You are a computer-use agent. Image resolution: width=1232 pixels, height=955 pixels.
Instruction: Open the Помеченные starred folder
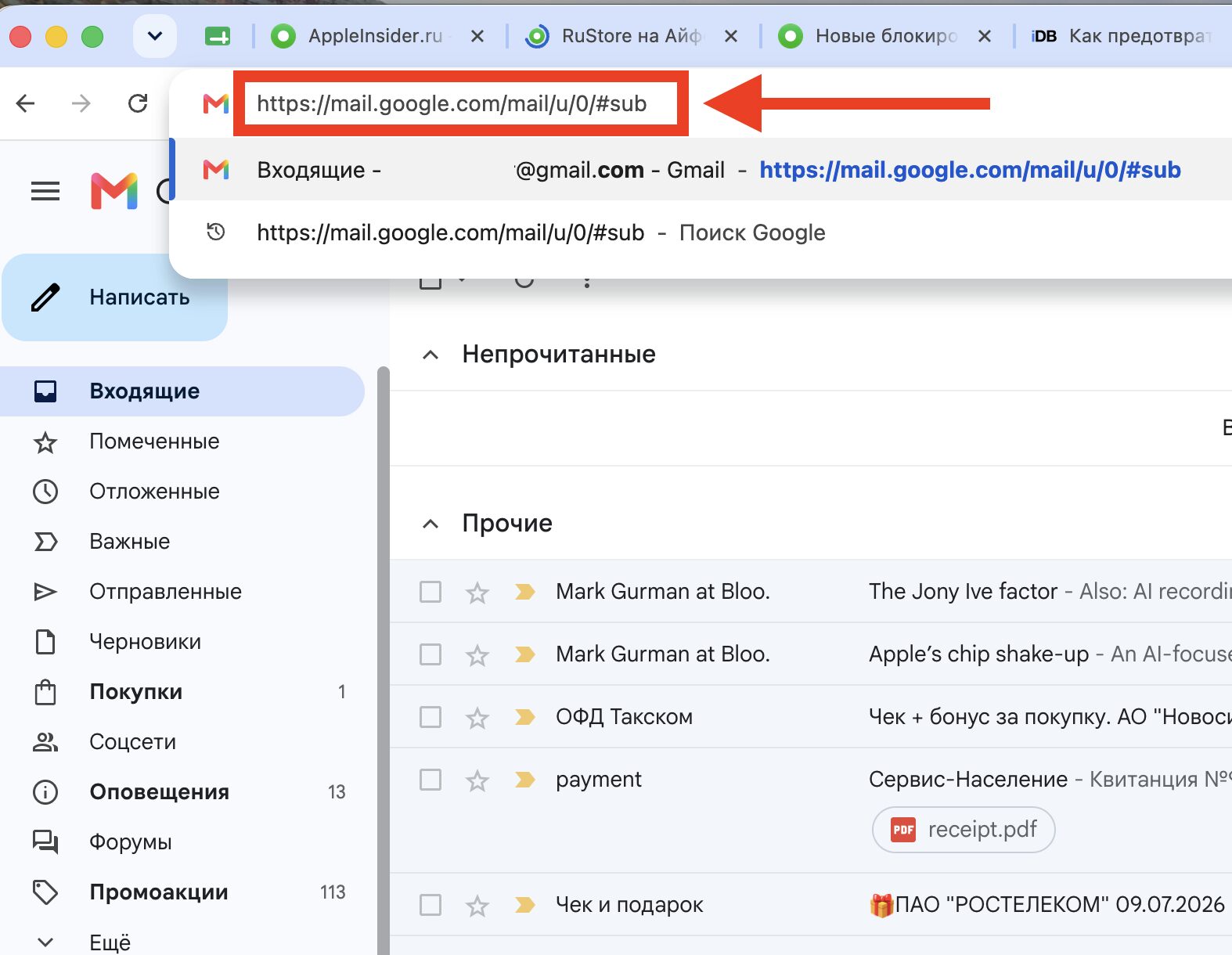(182, 441)
